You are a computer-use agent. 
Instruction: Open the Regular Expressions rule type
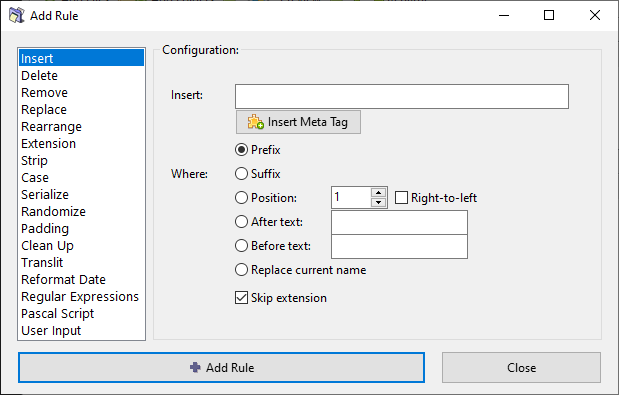click(80, 296)
